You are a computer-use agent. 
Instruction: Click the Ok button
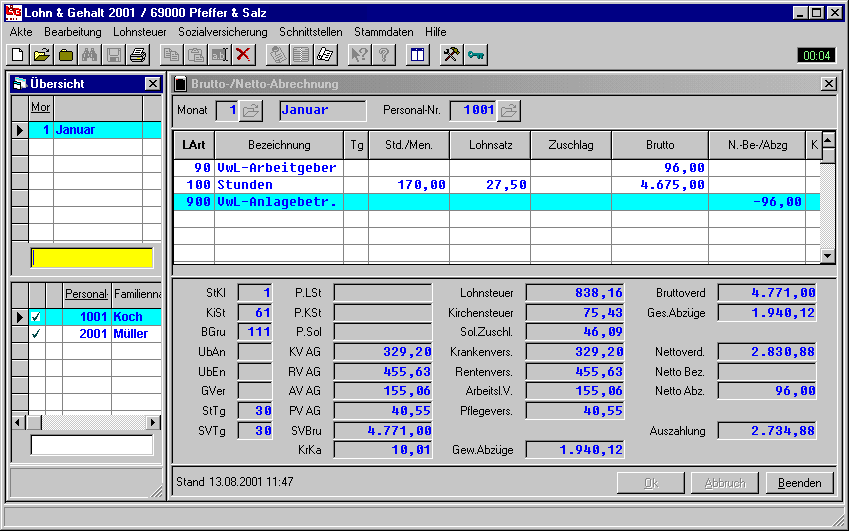click(650, 483)
